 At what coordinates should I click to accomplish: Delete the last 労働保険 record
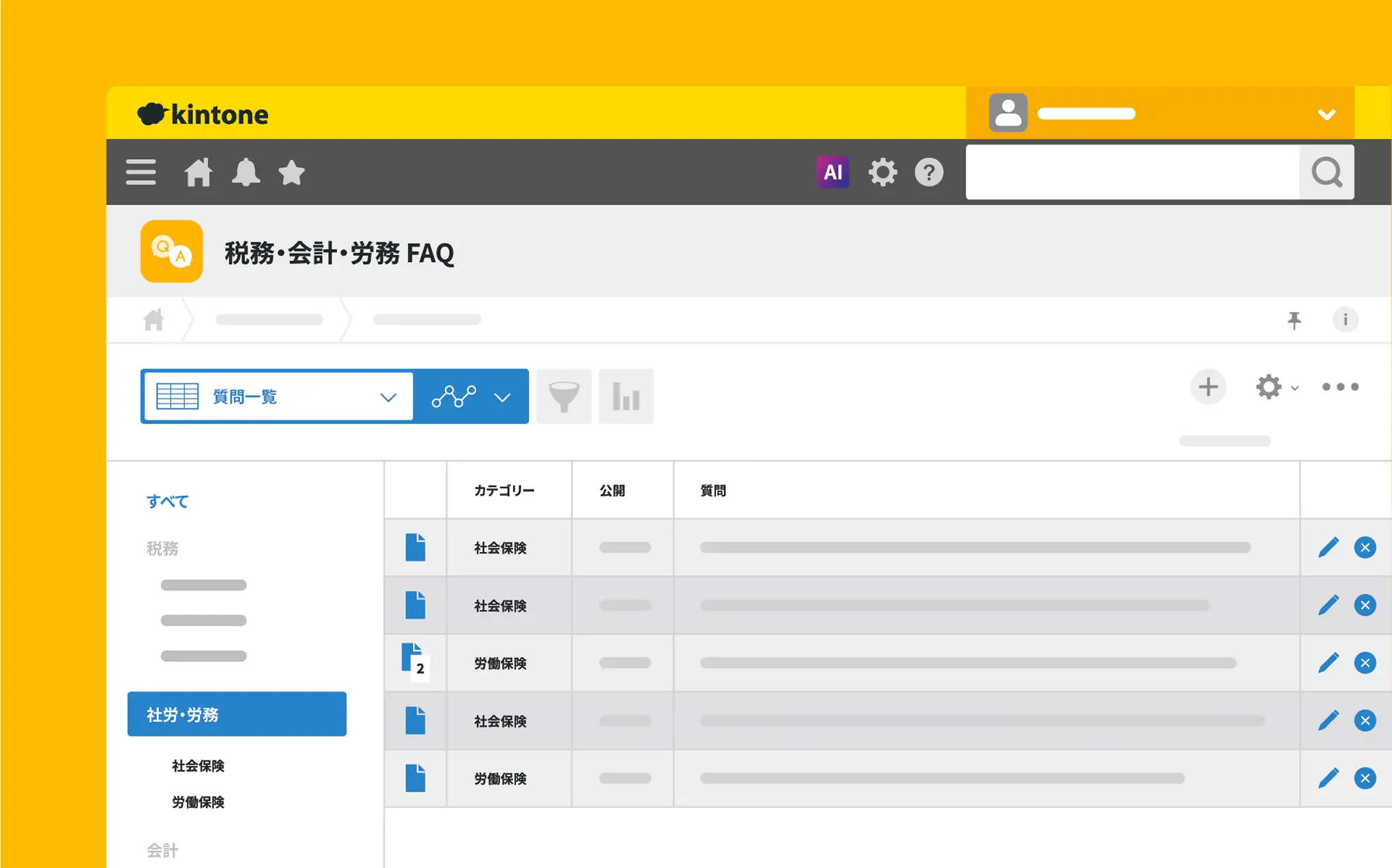(1365, 778)
